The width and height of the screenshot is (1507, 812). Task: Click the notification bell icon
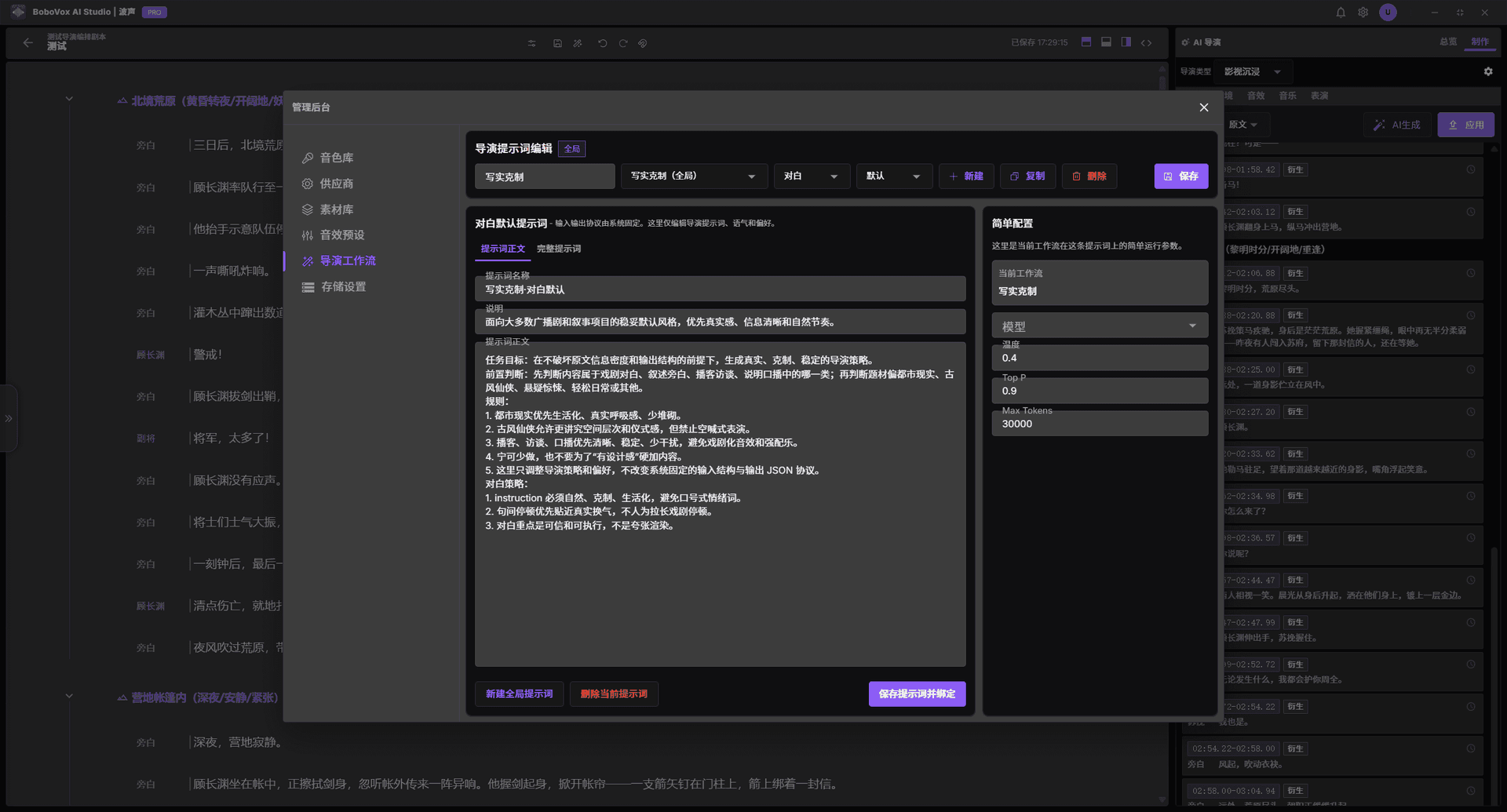(1341, 13)
